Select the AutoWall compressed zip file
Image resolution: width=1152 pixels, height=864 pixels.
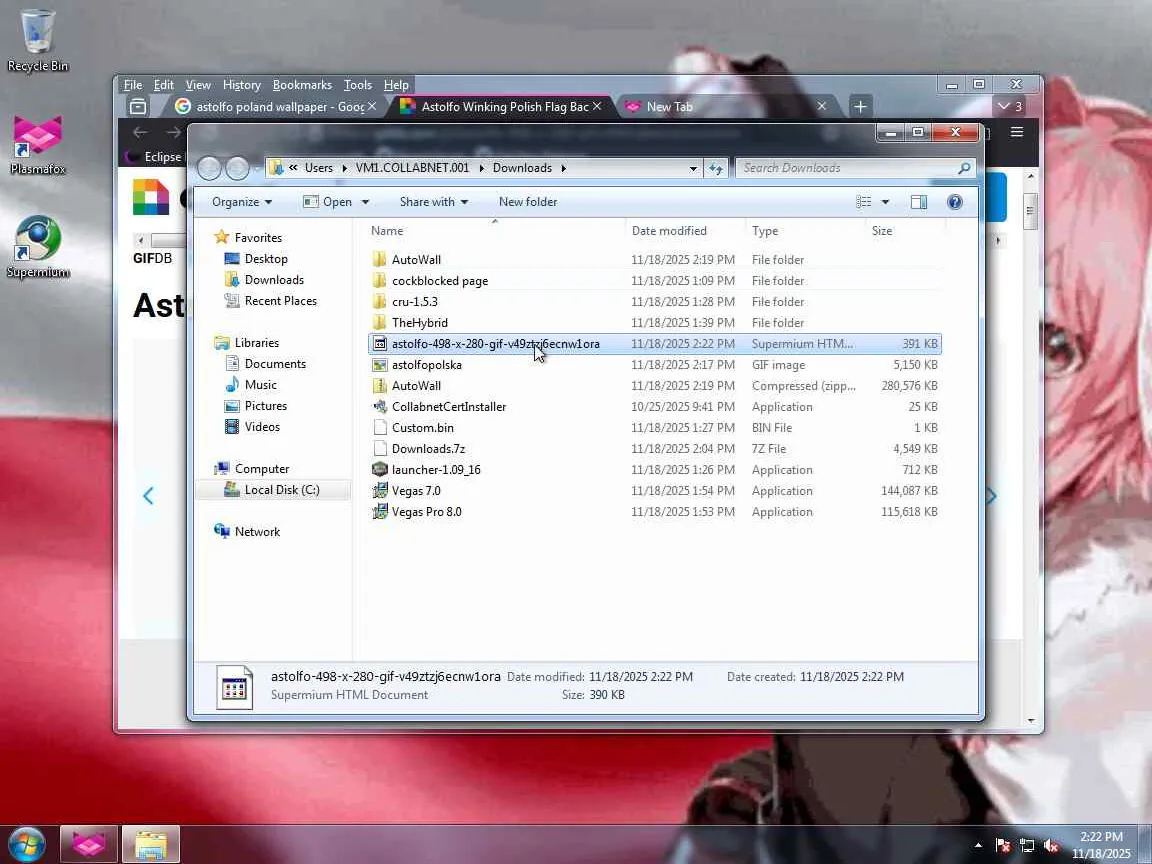655,386
